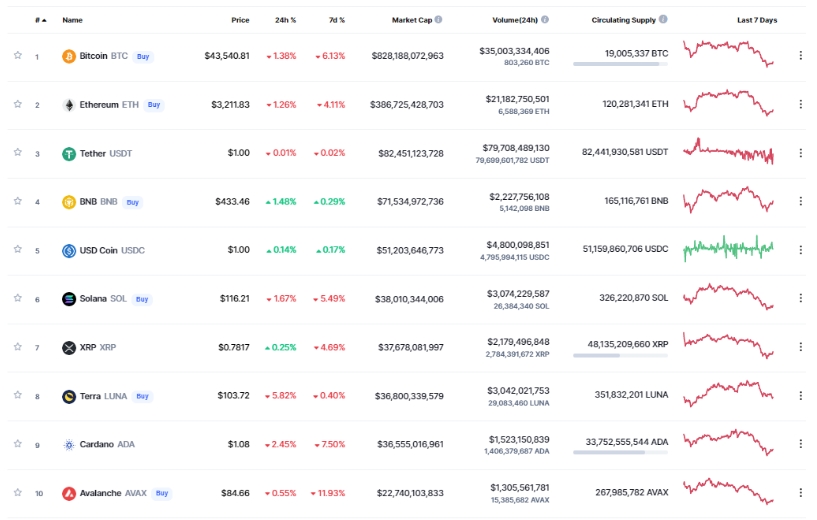817x520 pixels.
Task: Open Bitcoin 7-day sparkline chart
Action: pyautogui.click(x=728, y=54)
